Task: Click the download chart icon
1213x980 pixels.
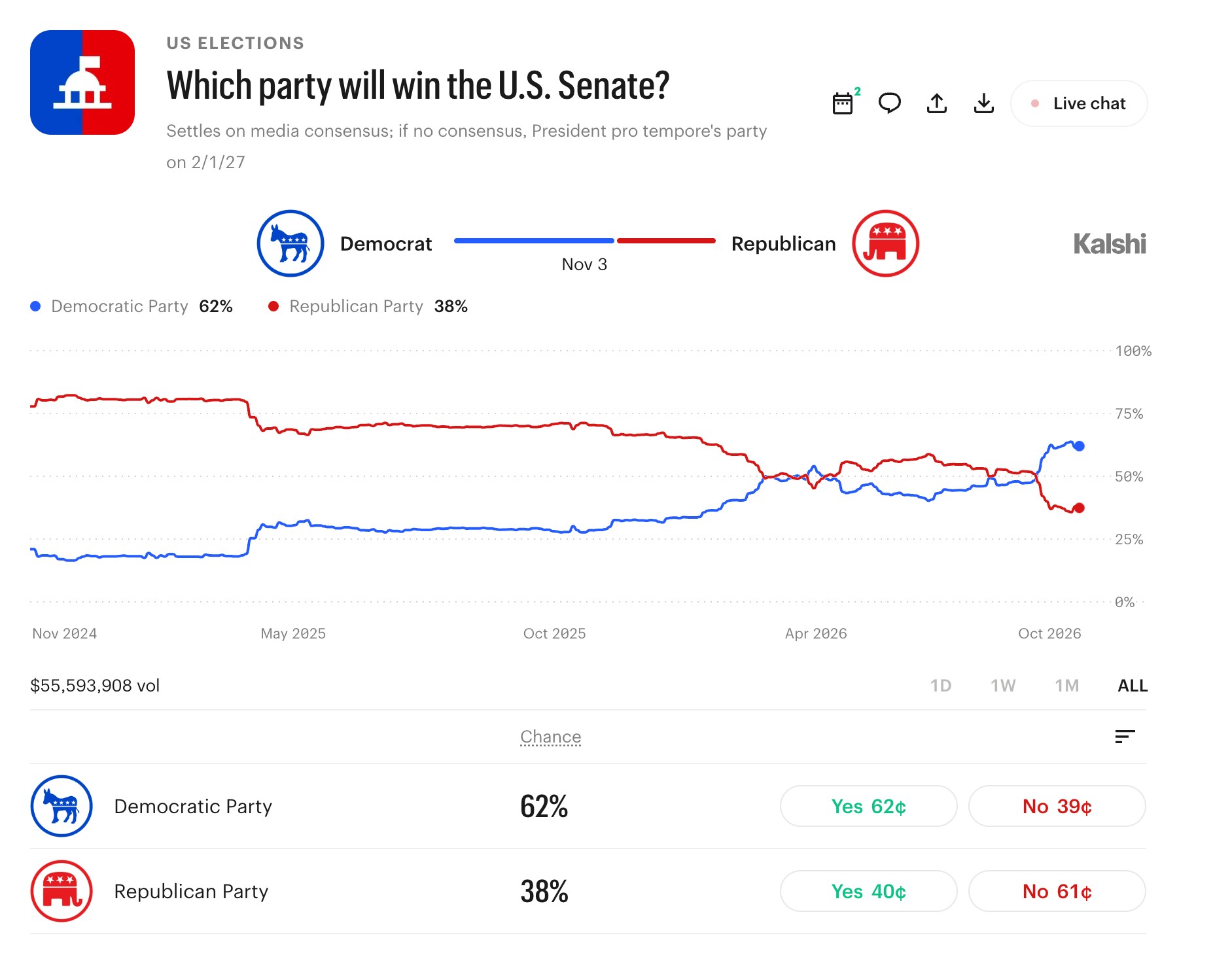Action: (984, 103)
